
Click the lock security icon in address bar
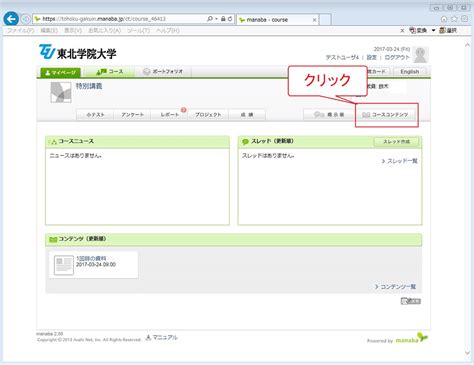click(223, 19)
